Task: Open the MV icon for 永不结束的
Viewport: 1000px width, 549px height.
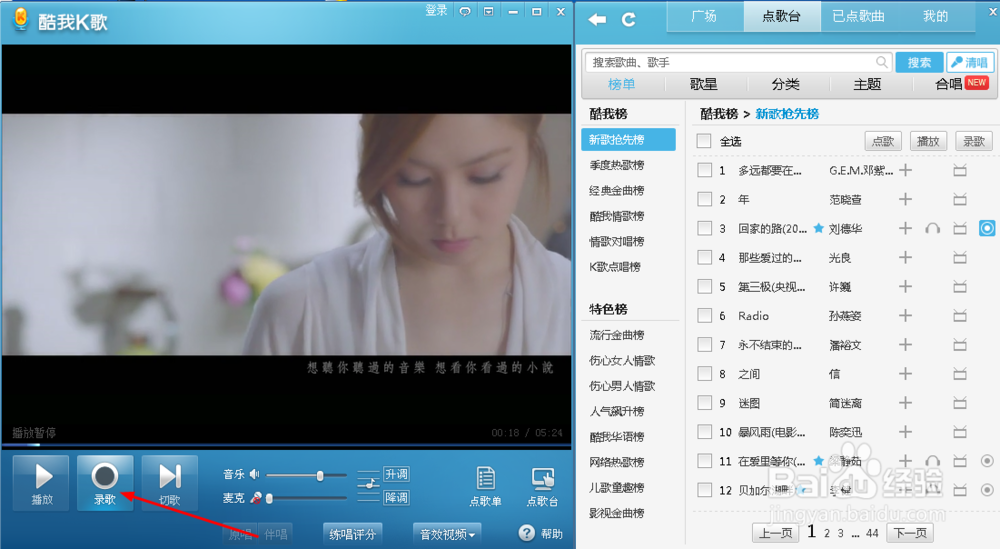Action: click(x=960, y=345)
